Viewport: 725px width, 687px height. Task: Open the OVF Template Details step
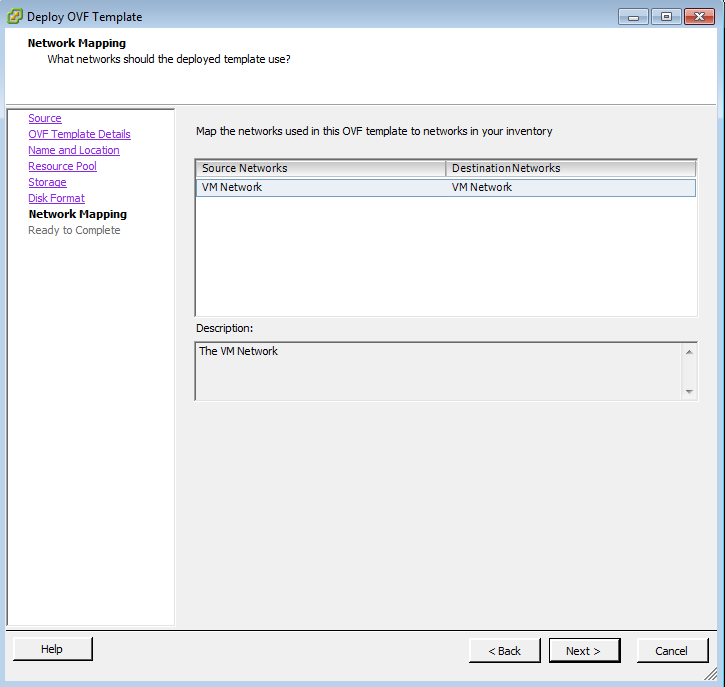[x=80, y=134]
